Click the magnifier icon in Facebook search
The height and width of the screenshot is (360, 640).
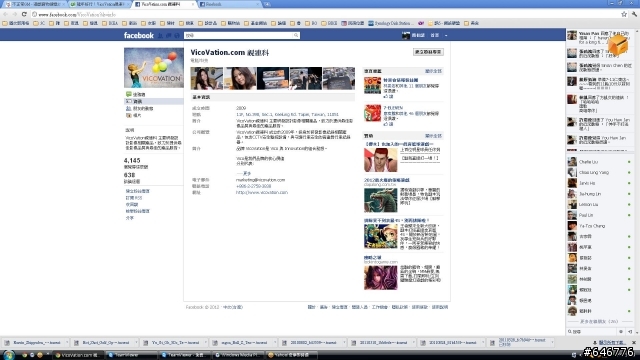(x=296, y=36)
